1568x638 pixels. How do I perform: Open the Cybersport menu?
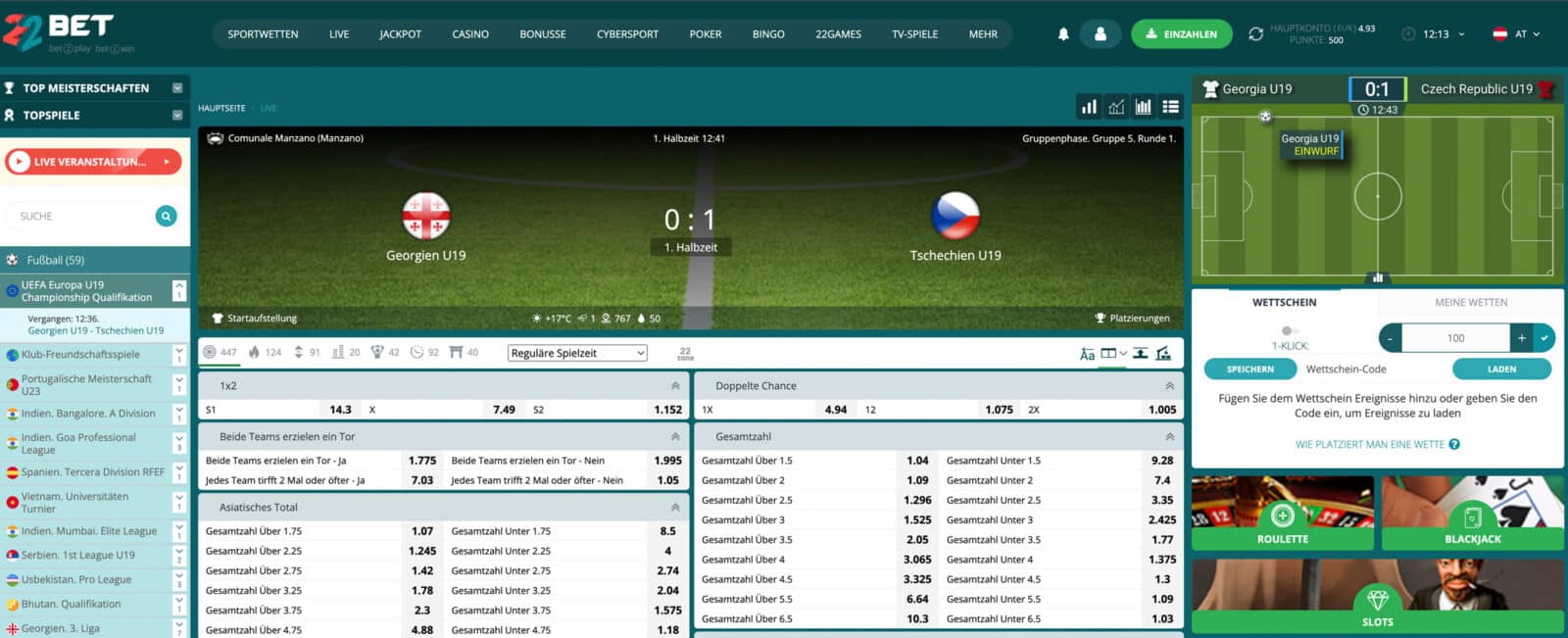coord(627,34)
